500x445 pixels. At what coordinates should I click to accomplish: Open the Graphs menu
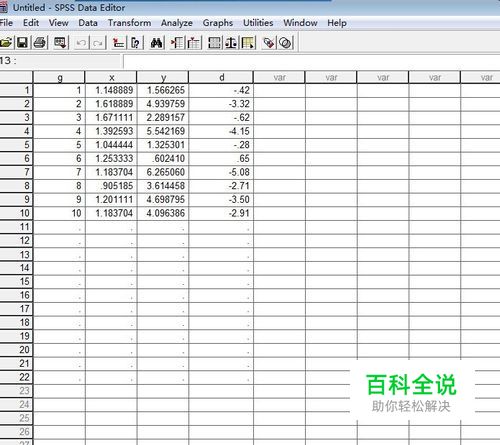click(x=218, y=23)
